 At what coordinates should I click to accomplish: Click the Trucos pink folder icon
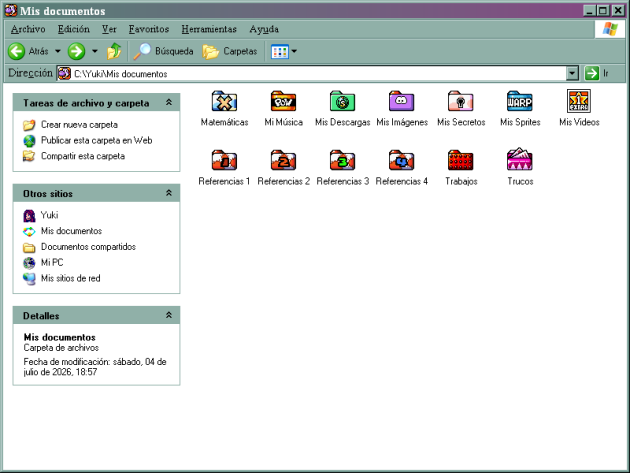pyautogui.click(x=520, y=160)
